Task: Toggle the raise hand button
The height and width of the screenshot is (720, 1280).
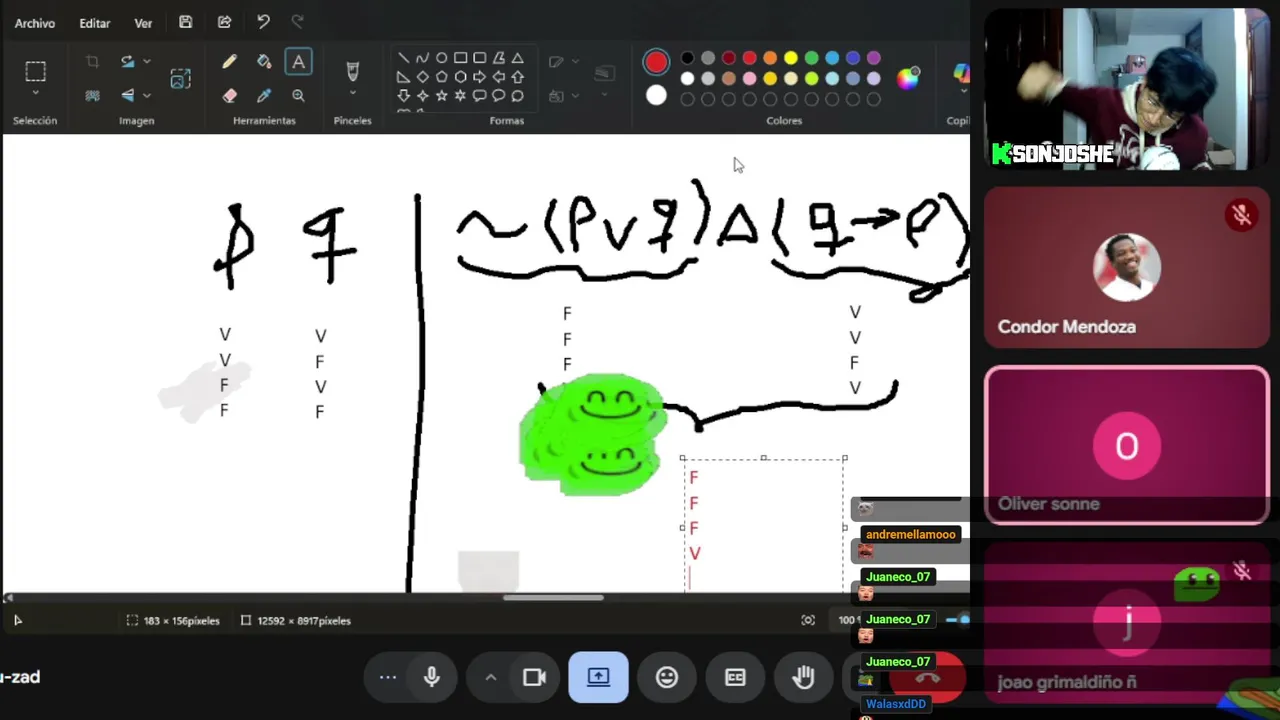Action: (803, 677)
